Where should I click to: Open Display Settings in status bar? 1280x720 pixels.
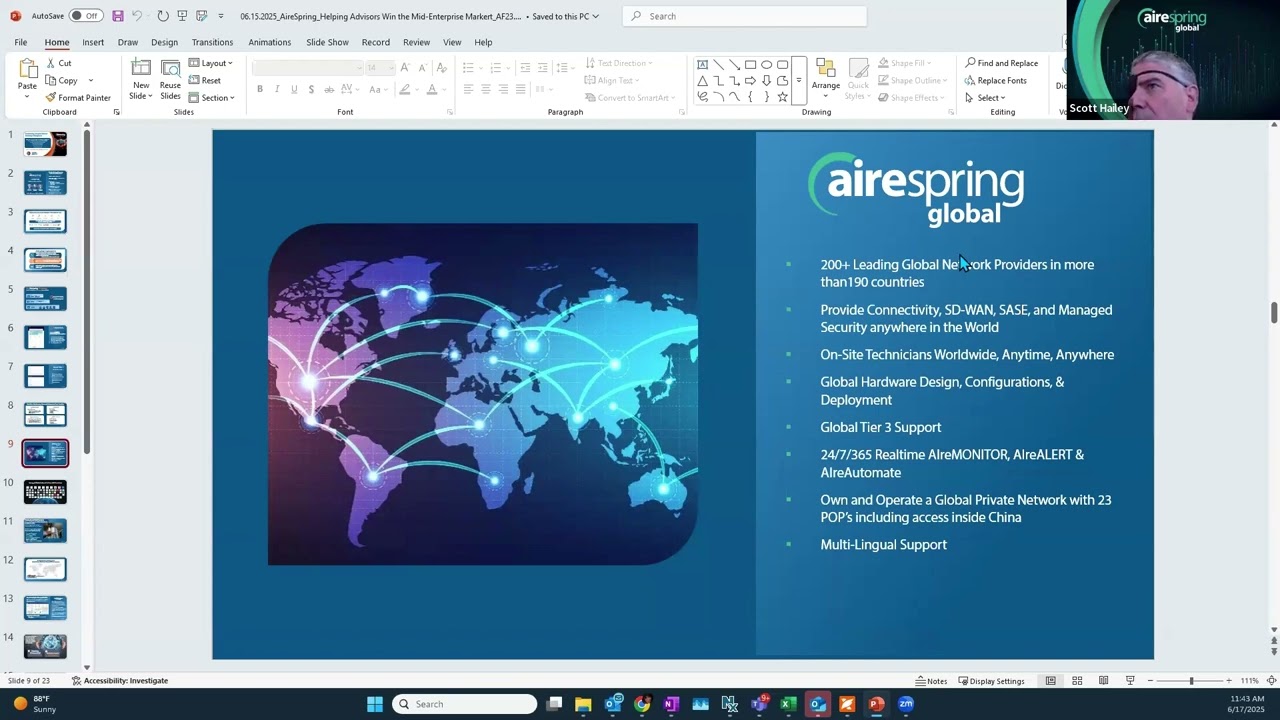(x=992, y=681)
